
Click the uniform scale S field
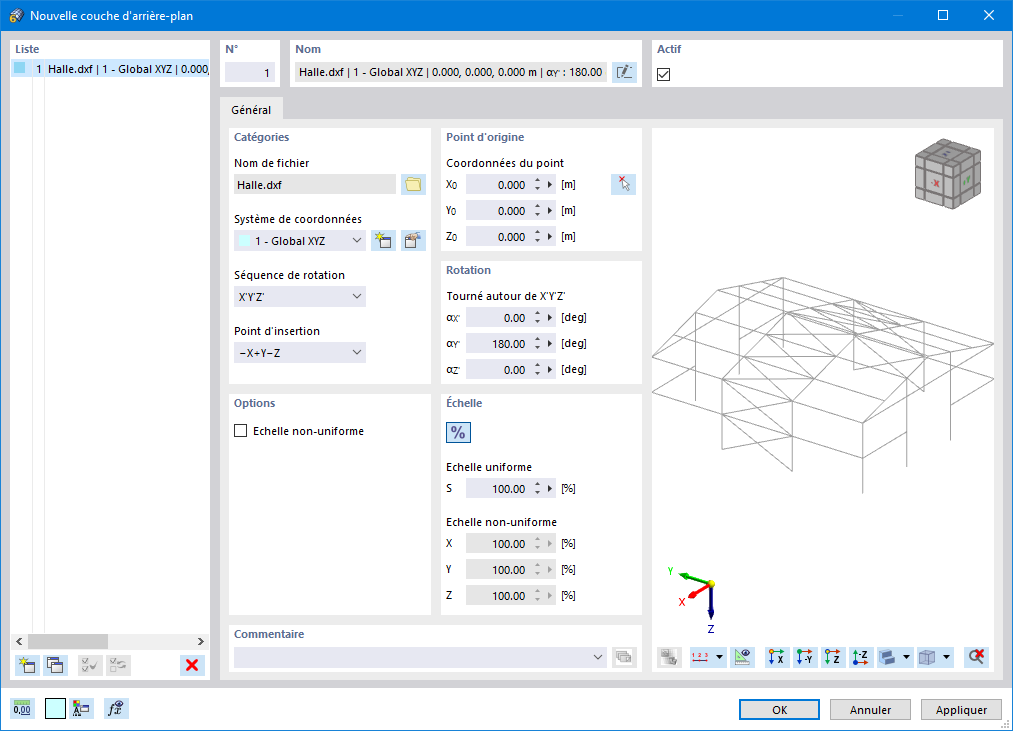[498, 489]
